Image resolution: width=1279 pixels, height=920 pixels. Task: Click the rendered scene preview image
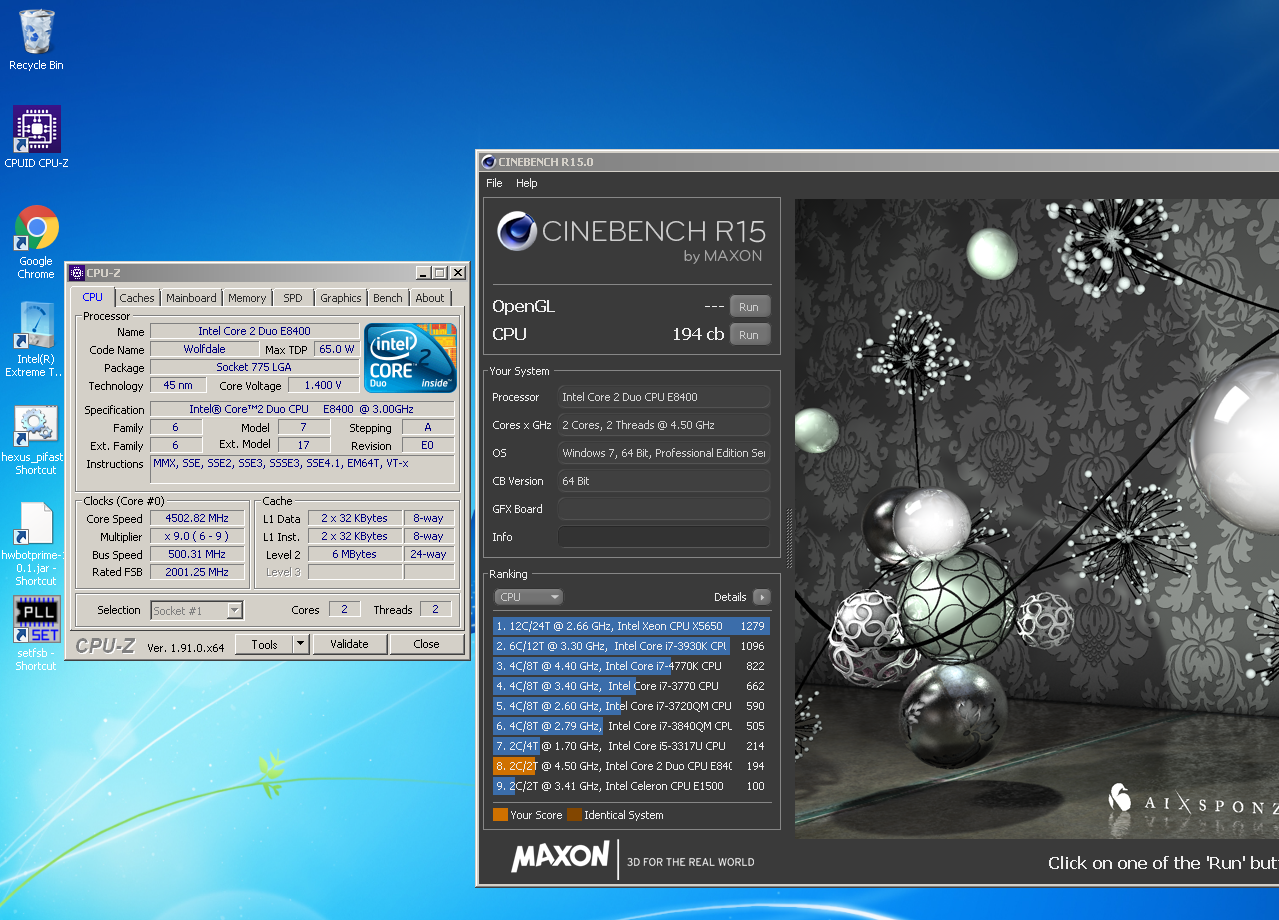click(1036, 518)
